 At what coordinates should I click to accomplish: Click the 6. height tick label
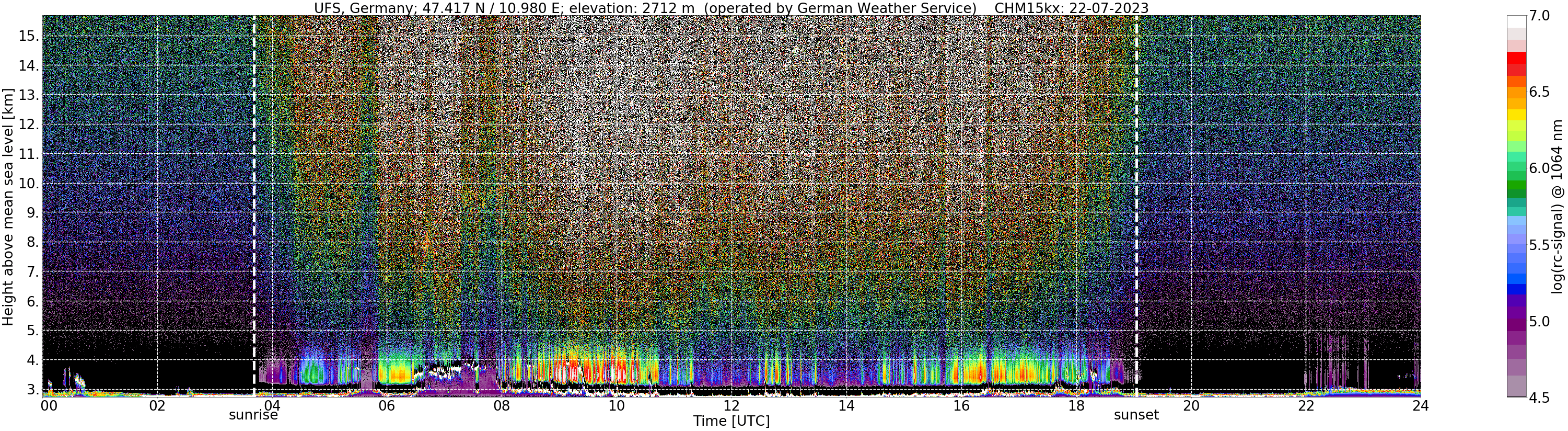[x=32, y=301]
